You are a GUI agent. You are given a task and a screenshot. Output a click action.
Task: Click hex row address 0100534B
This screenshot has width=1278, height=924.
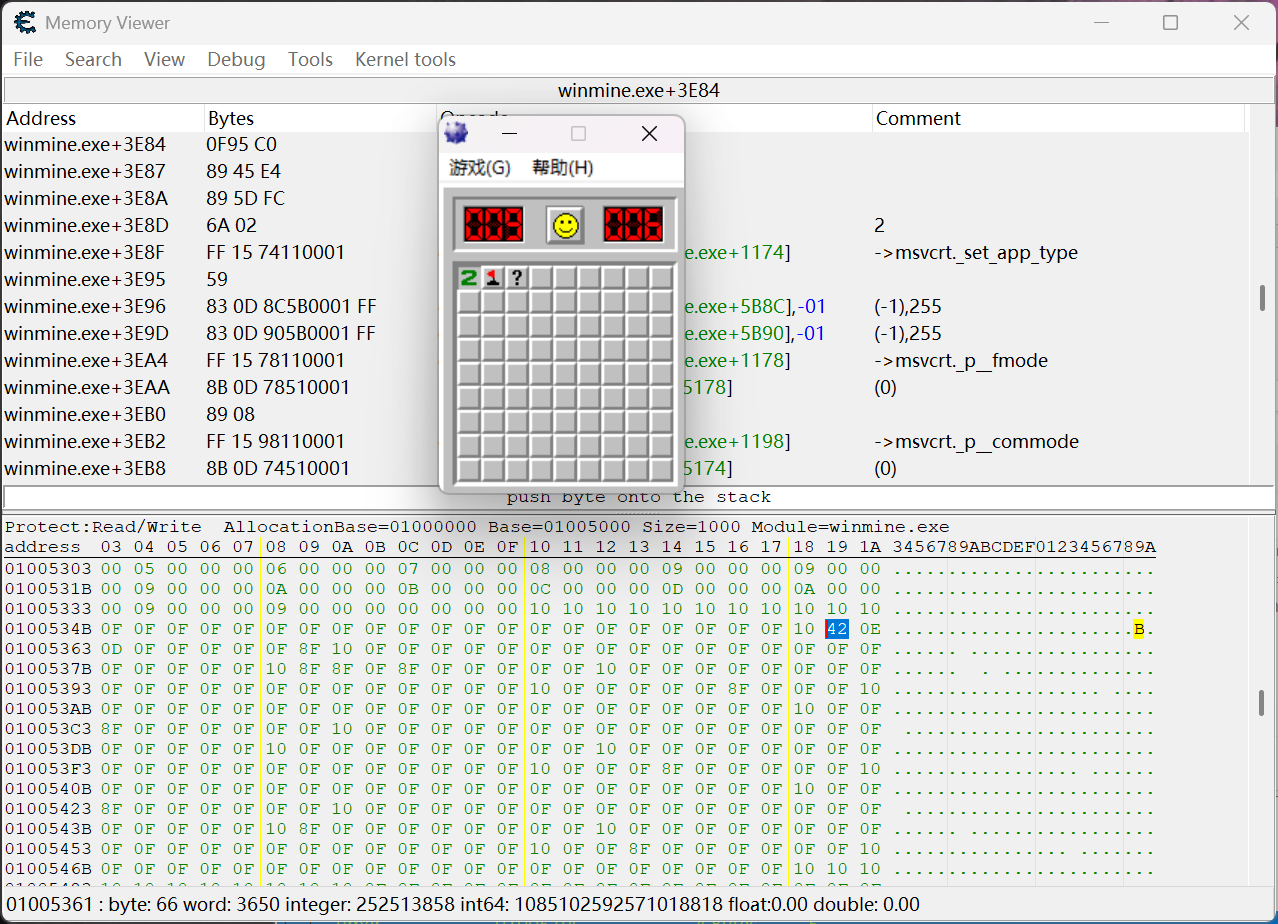[x=48, y=629]
